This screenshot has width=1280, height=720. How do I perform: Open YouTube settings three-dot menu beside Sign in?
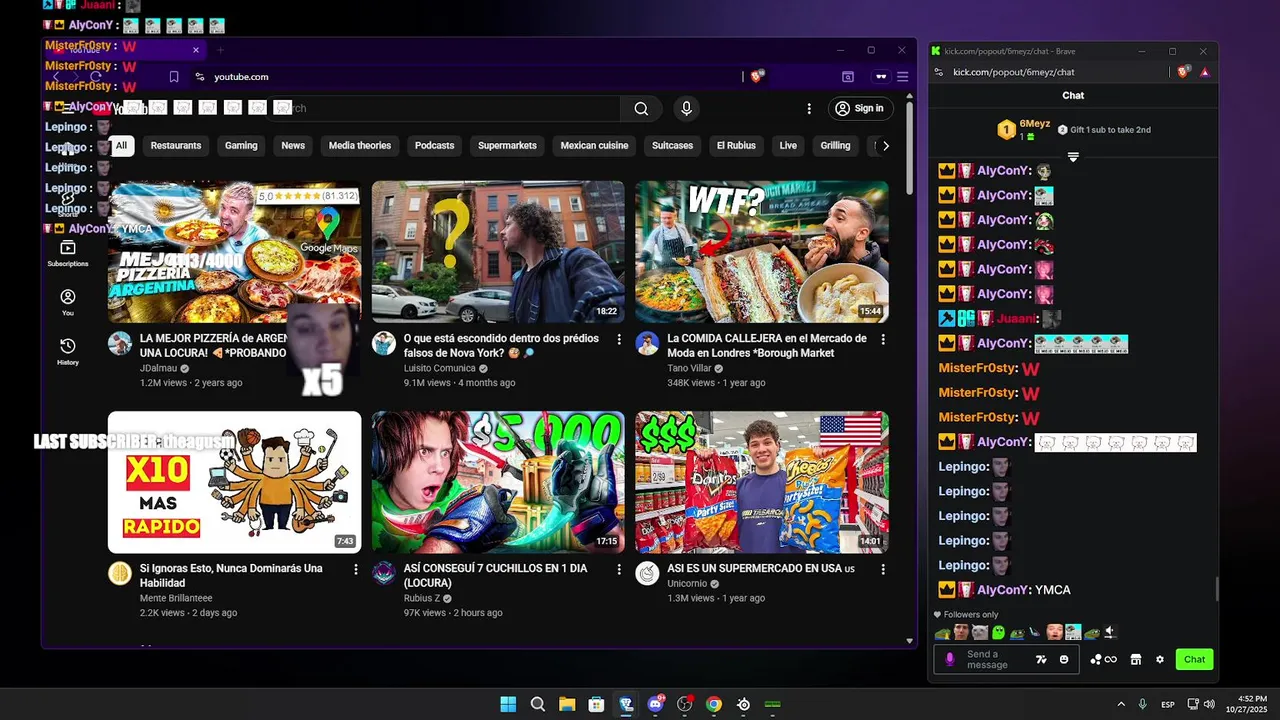(x=809, y=108)
